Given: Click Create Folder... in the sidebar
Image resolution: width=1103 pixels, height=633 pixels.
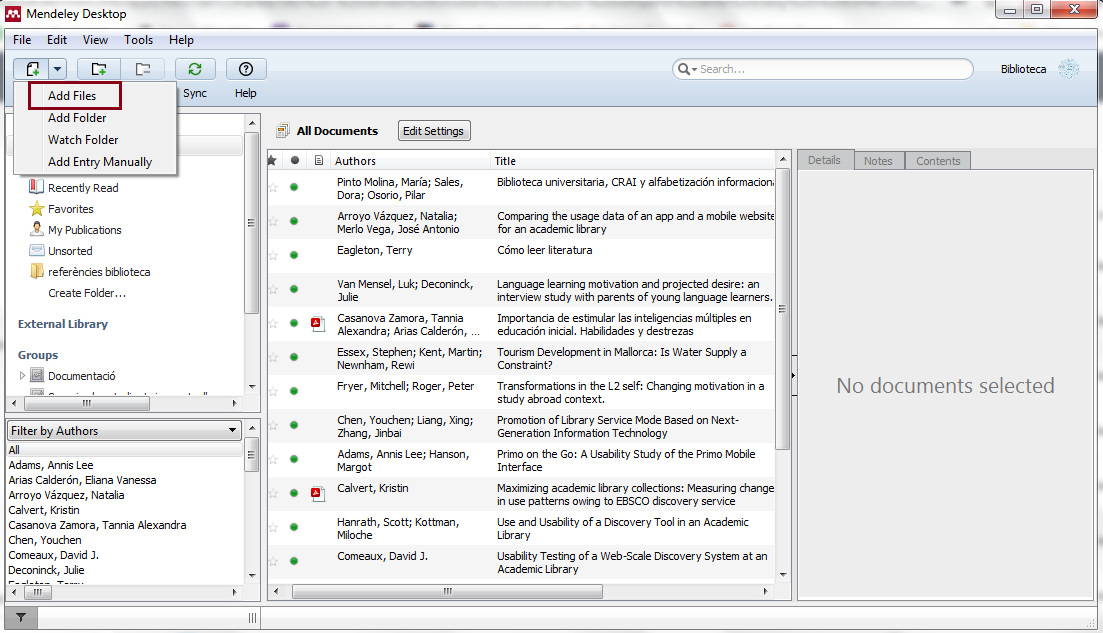Looking at the screenshot, I should (x=87, y=293).
